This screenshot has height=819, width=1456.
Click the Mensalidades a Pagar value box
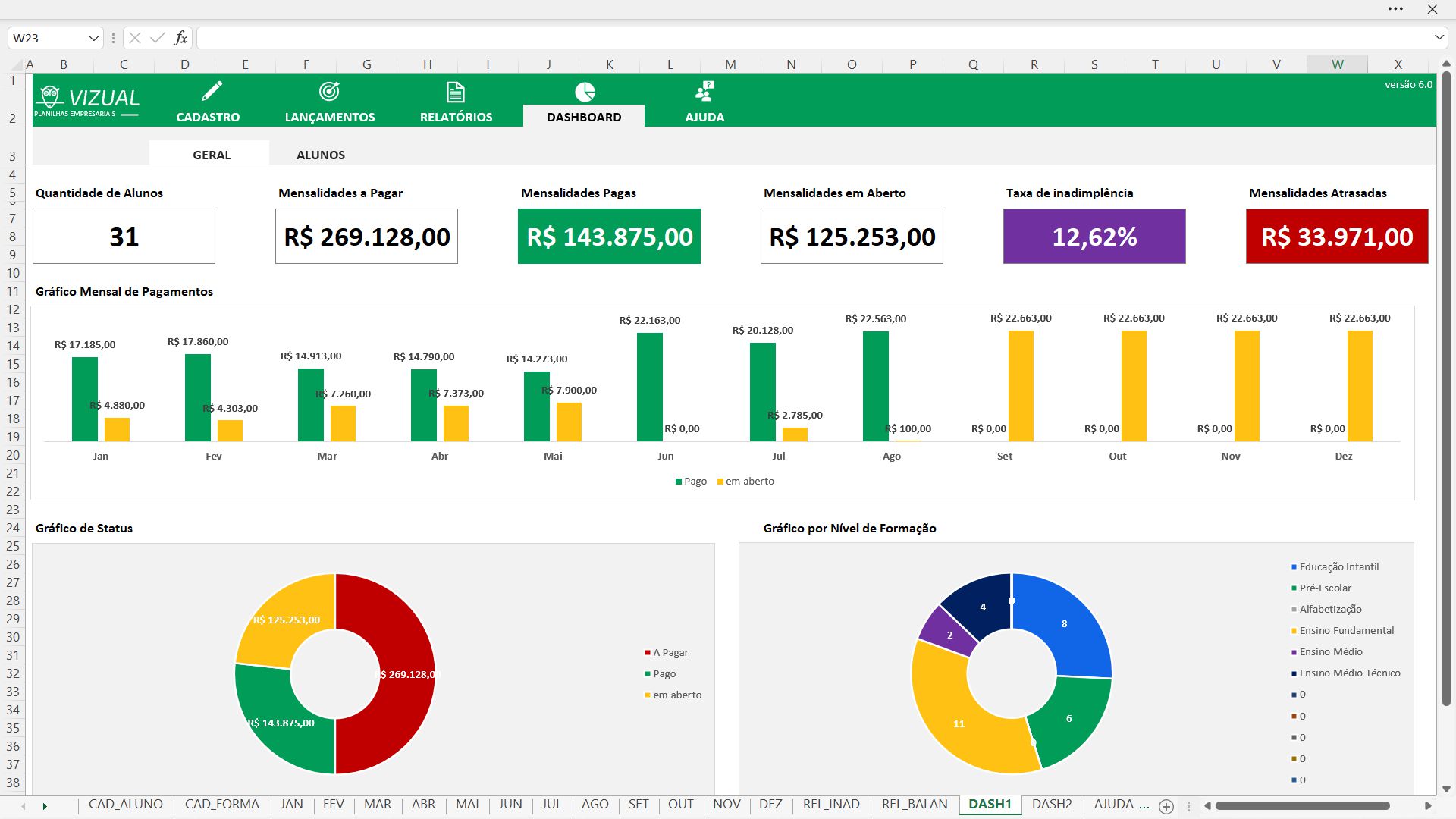(x=366, y=237)
